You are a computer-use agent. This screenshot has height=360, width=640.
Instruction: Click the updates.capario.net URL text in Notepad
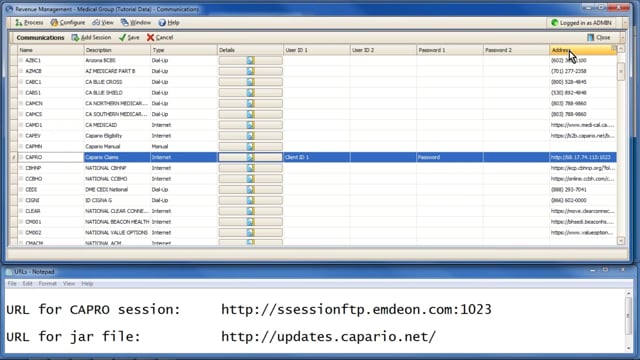(x=329, y=336)
